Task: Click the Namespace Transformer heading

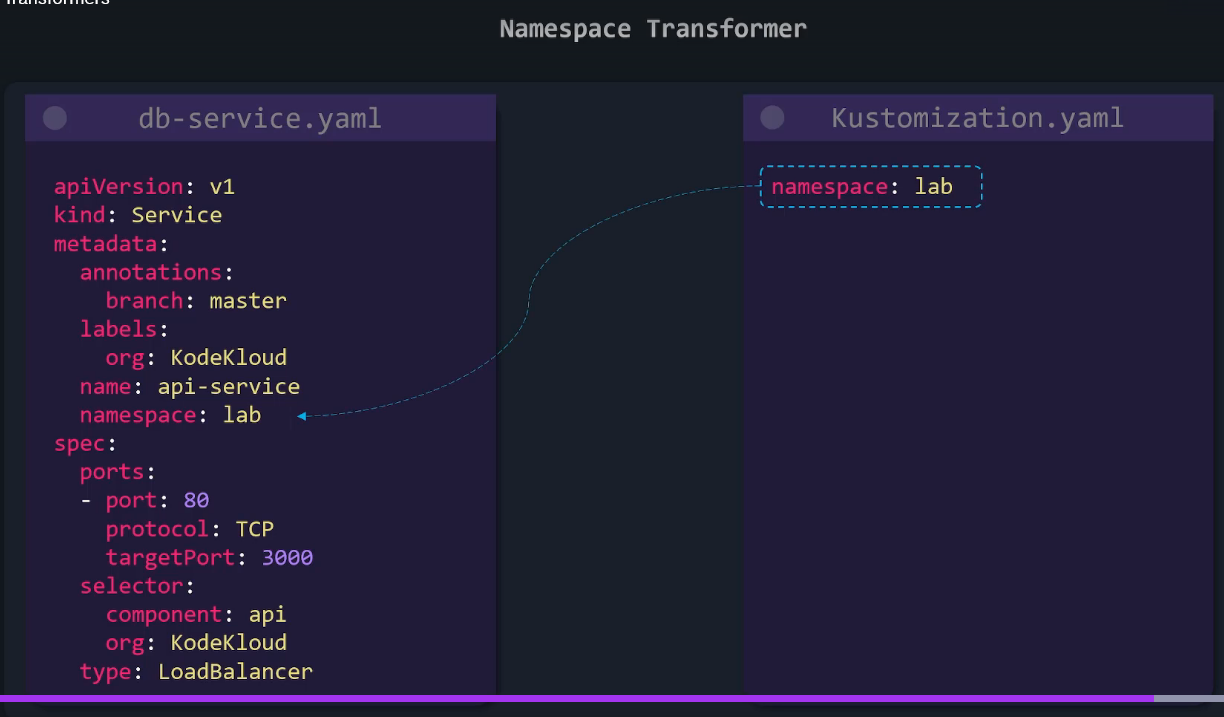Action: coord(653,29)
